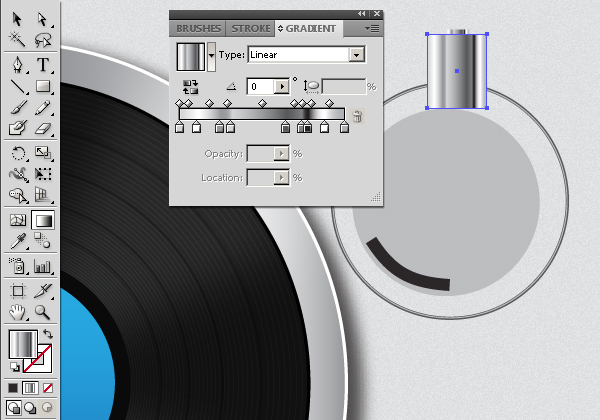Switch to the Brushes tab
This screenshot has height=420, width=600.
[198, 29]
